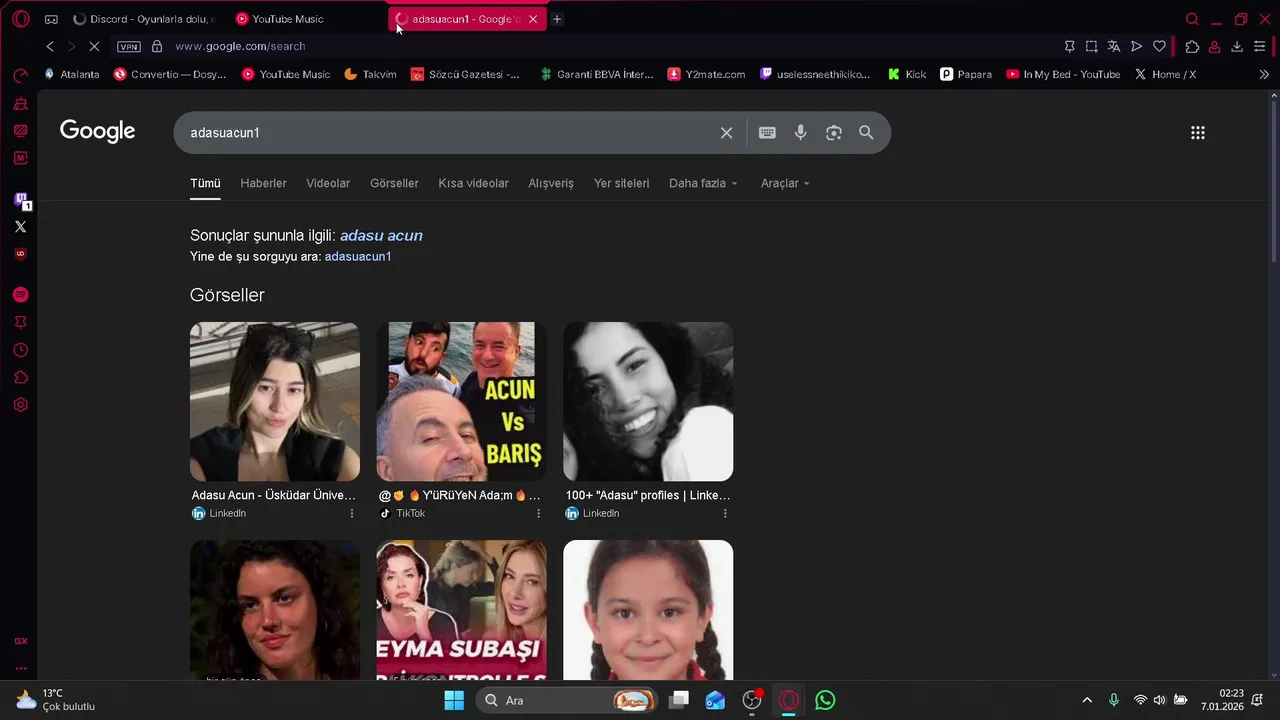Open Easy Setup sliders icon

point(1259,46)
